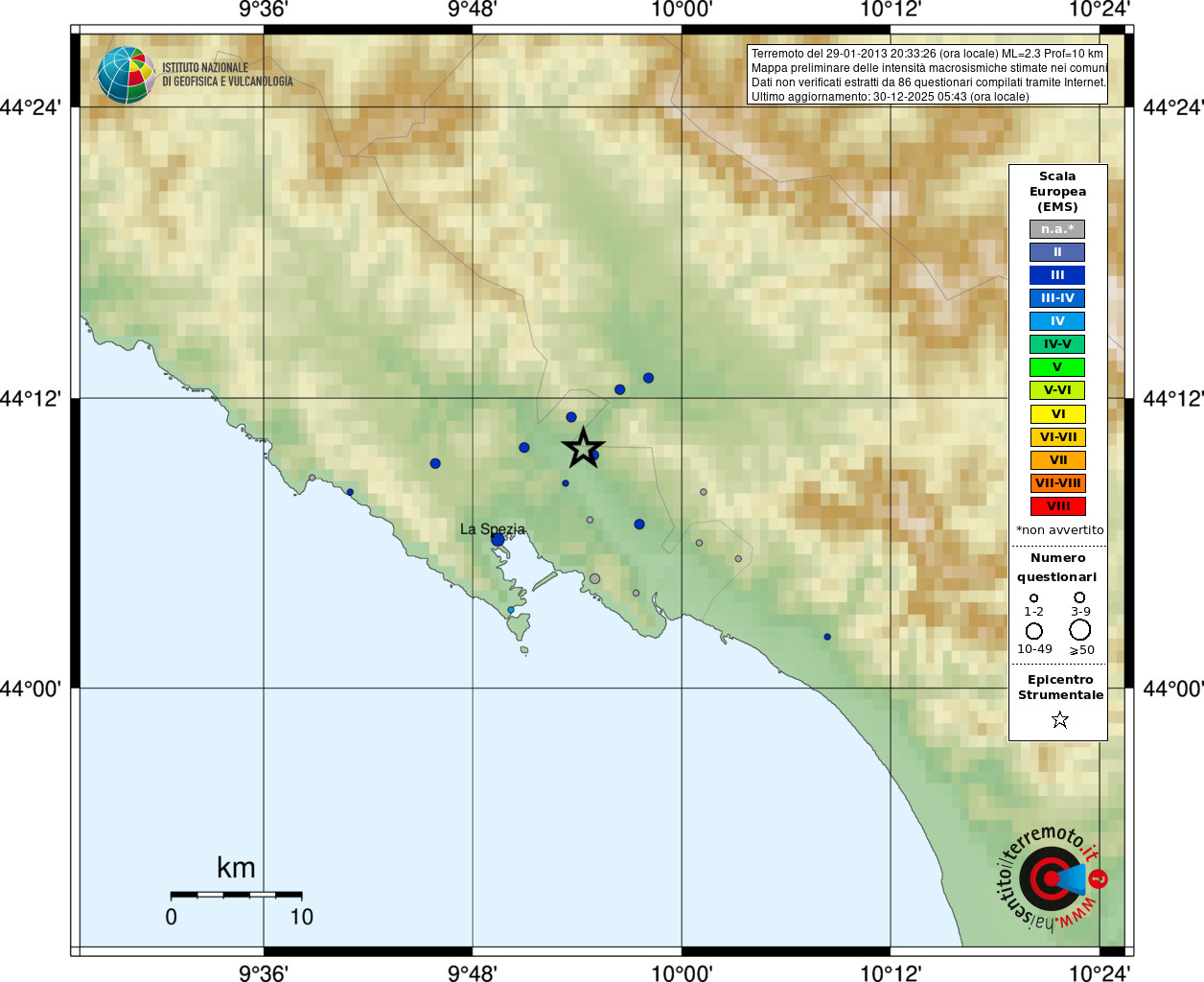
Task: Click the gray marker south of La Spezia gulf
Action: click(x=594, y=579)
